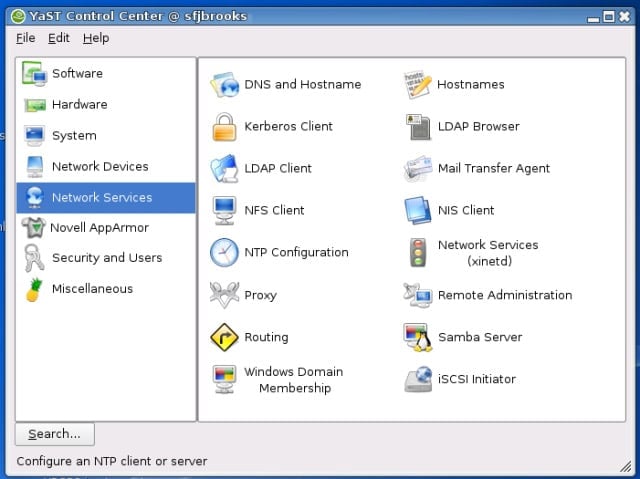Click the Software category icon
The width and height of the screenshot is (640, 479).
[35, 73]
